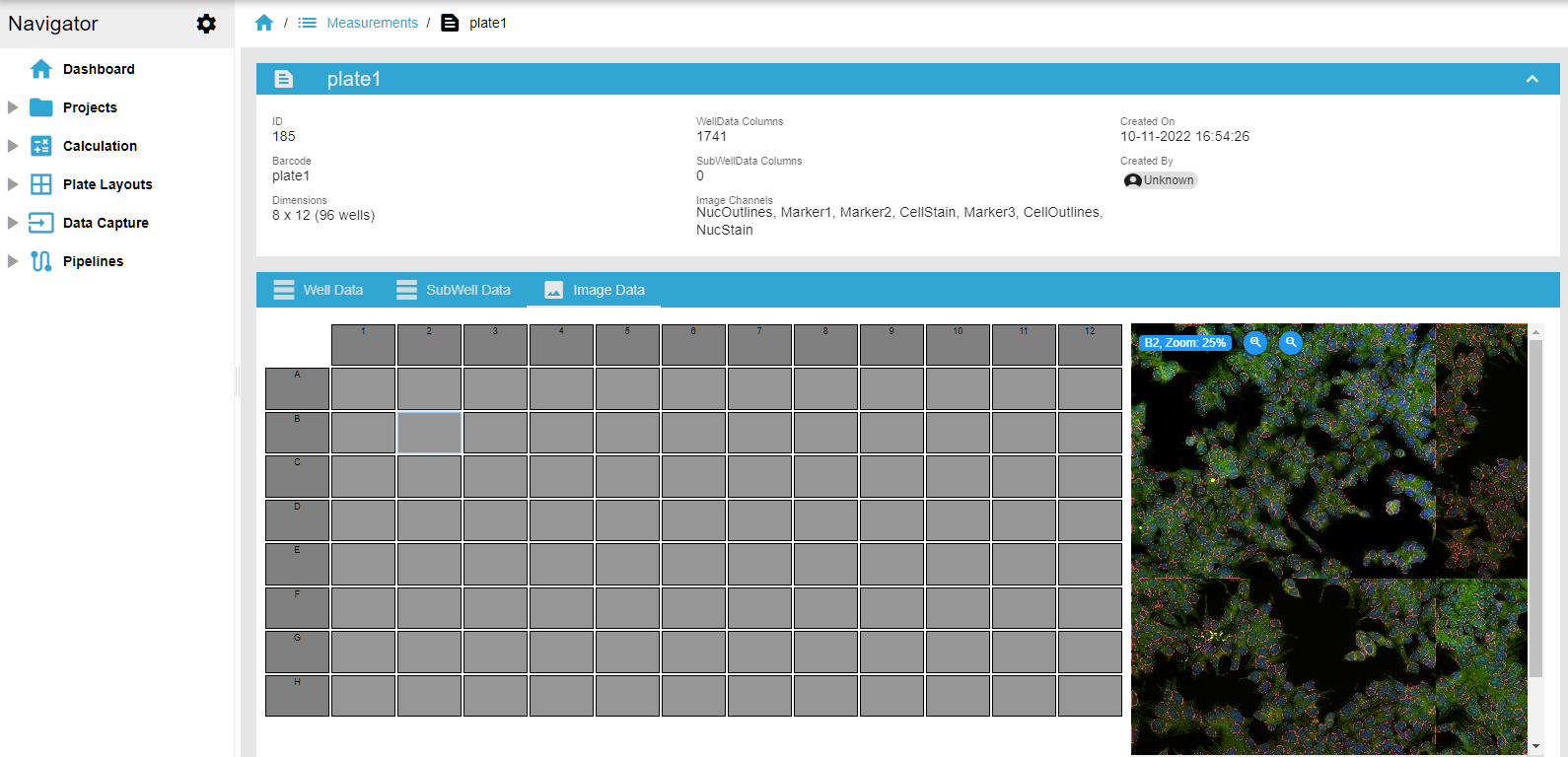The height and width of the screenshot is (757, 1568).
Task: Click the Dashboard house icon in sidebar
Action: click(x=40, y=69)
